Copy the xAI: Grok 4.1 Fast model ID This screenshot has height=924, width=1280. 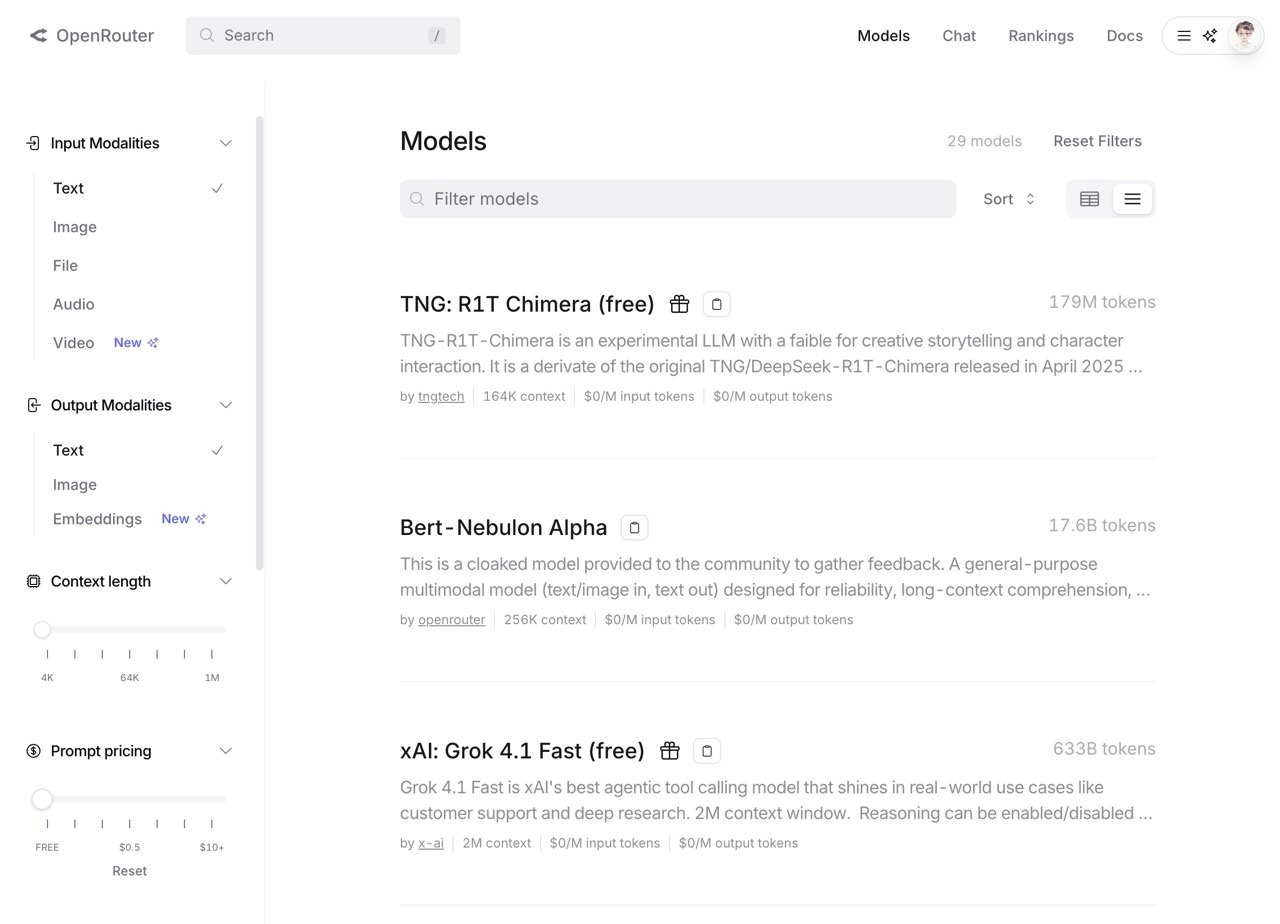click(x=707, y=751)
